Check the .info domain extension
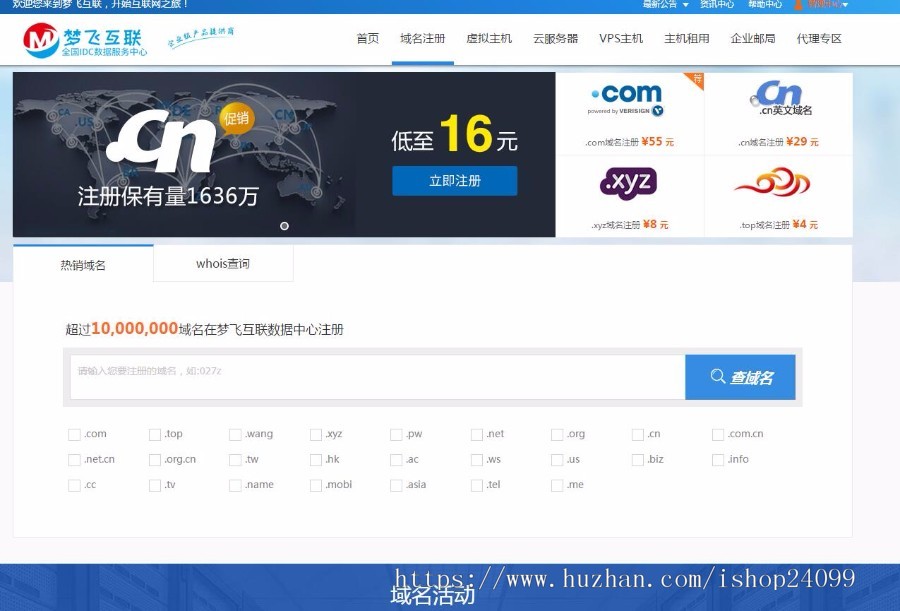Viewport: 900px width, 611px height. coord(718,459)
